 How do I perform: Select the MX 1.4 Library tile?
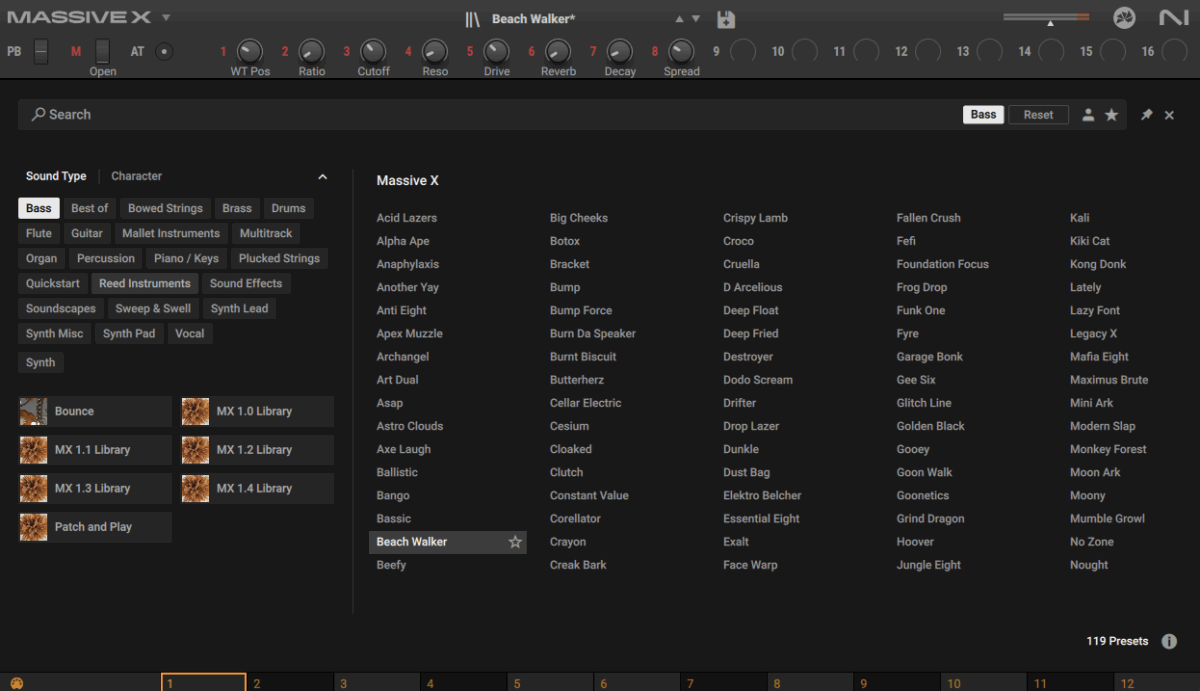(257, 489)
